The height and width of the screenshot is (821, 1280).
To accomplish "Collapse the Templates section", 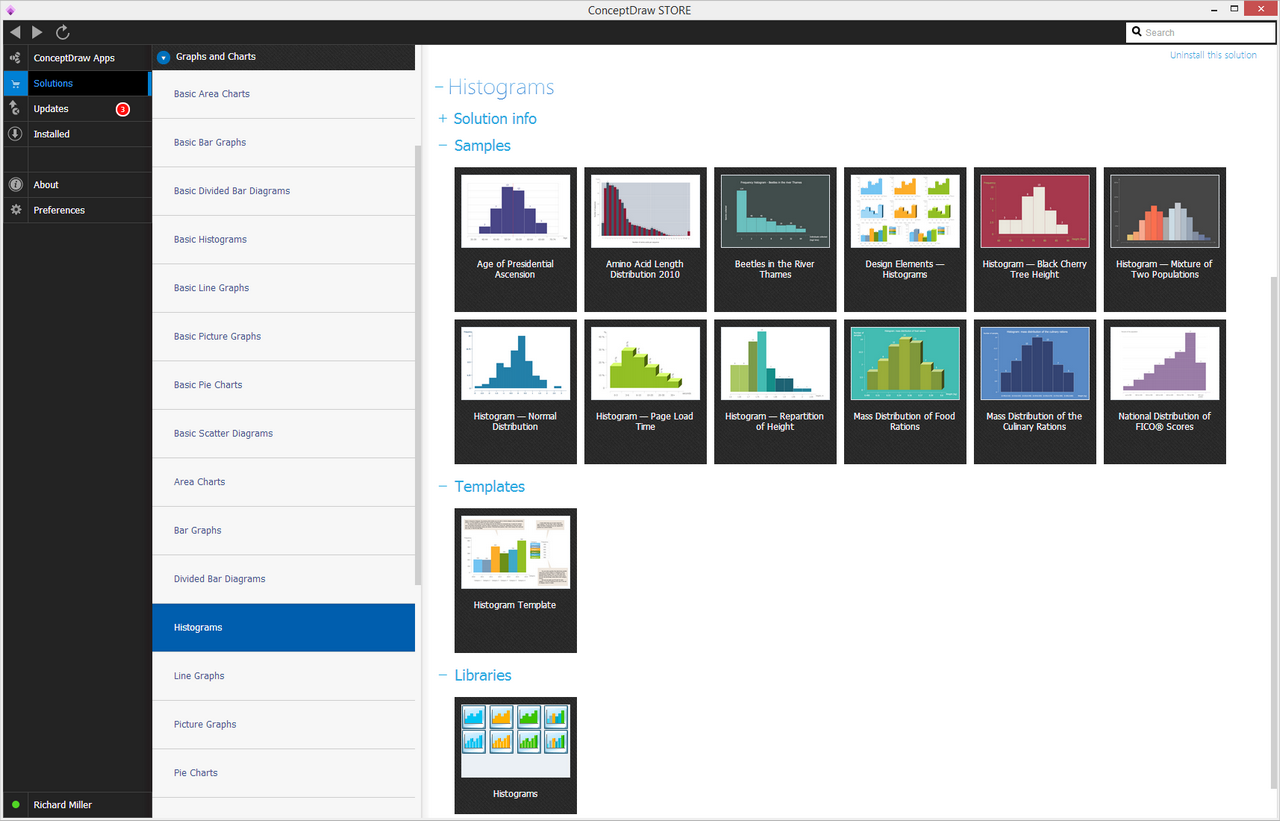I will tap(443, 486).
